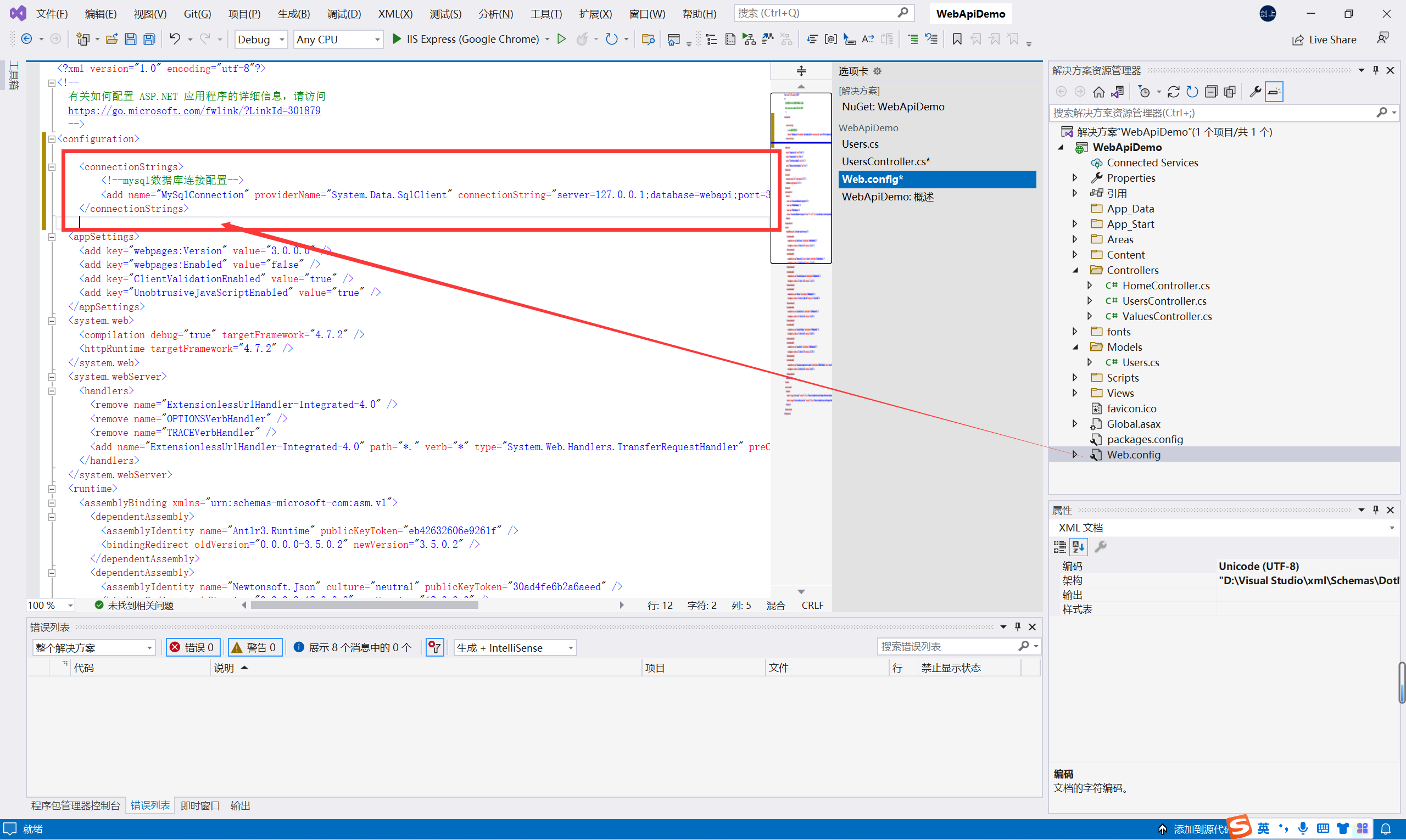Screen dimensions: 1406x840
Task: Collapse the Controllers folder in tree
Action: [1075, 270]
